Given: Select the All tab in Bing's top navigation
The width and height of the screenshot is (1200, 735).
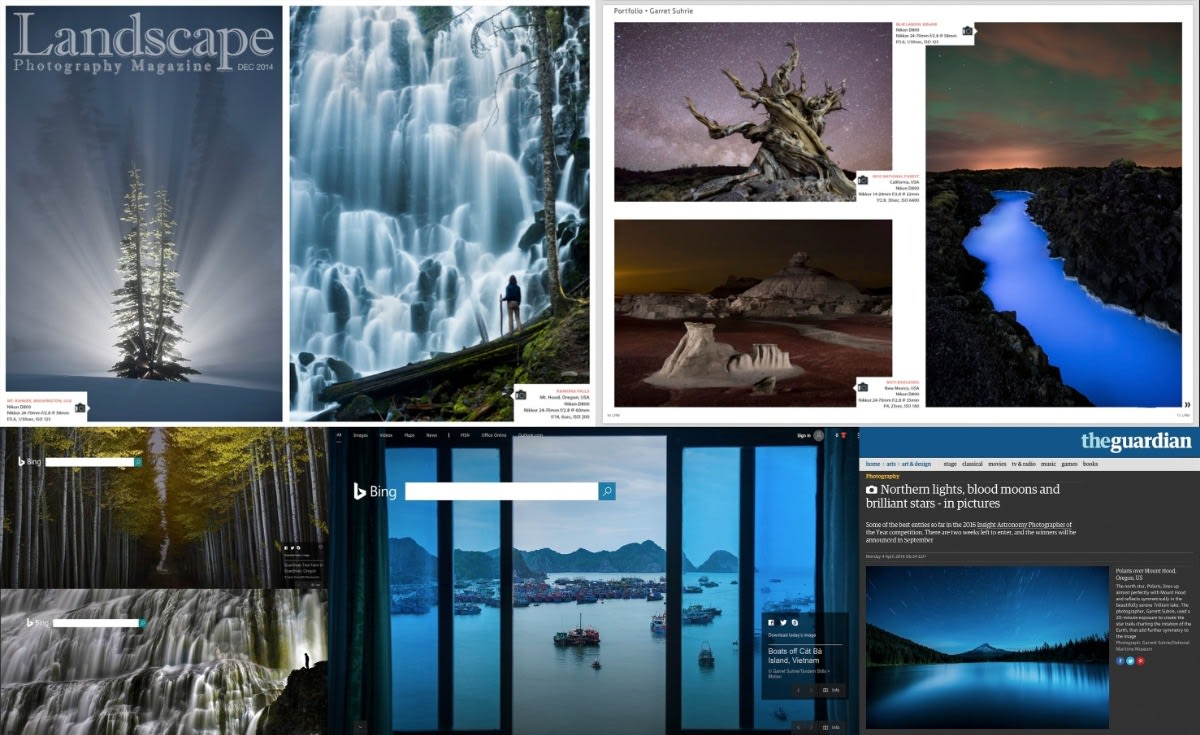Looking at the screenshot, I should coord(339,435).
